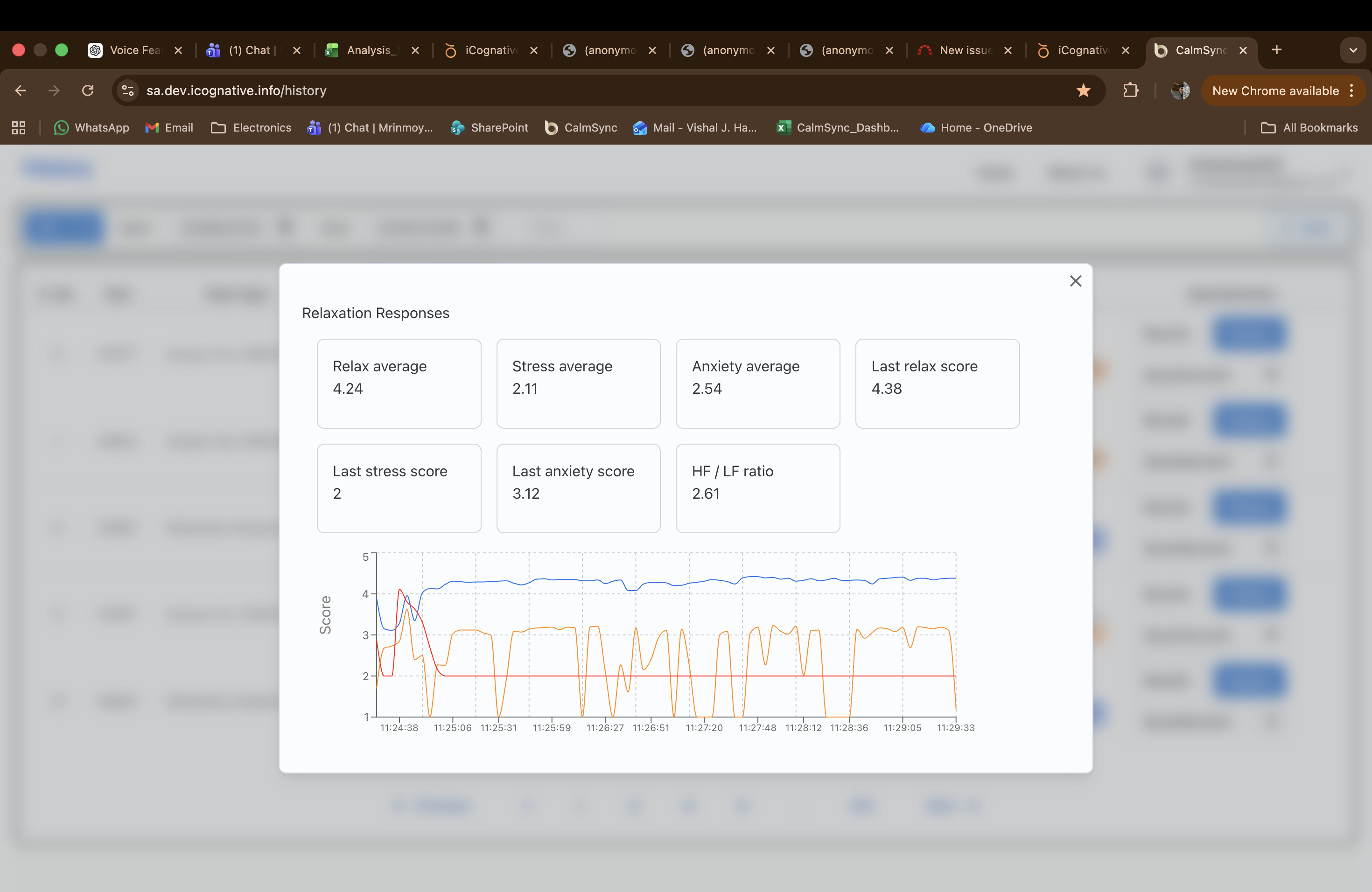1372x892 pixels.
Task: Open the Chrome extensions puzzle icon
Action: coord(1130,91)
